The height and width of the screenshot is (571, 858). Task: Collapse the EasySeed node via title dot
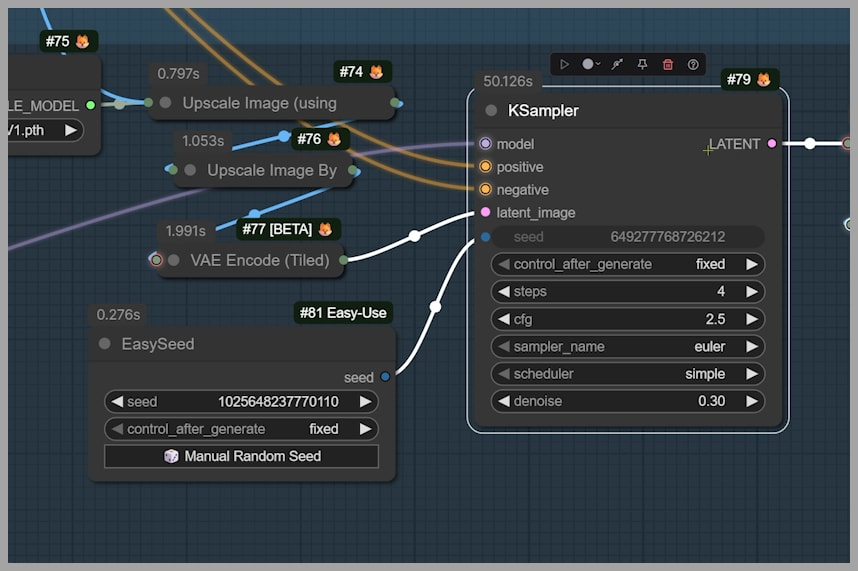tap(105, 344)
